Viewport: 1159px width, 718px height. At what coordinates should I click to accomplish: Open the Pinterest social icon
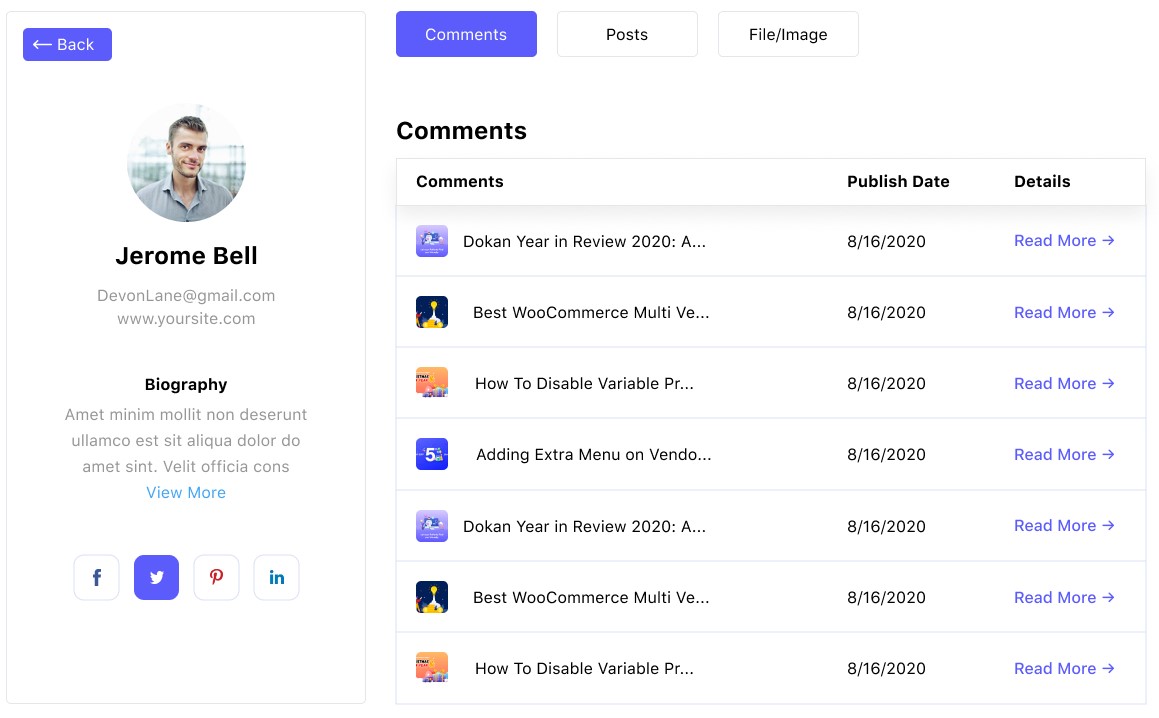point(216,578)
